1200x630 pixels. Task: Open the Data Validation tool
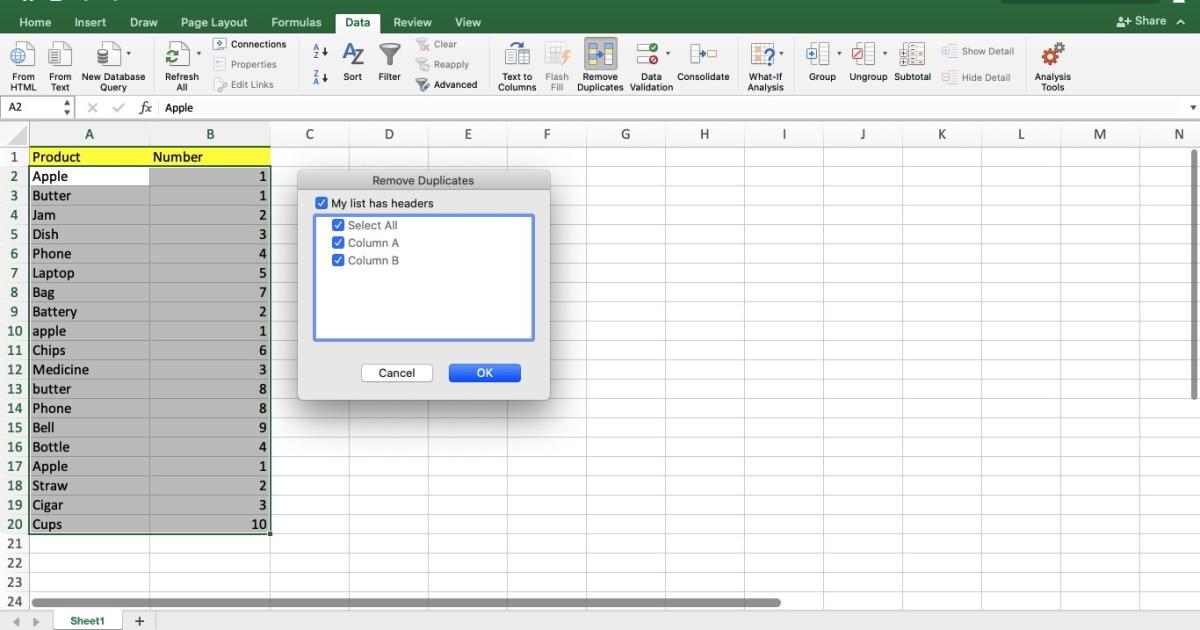(650, 66)
